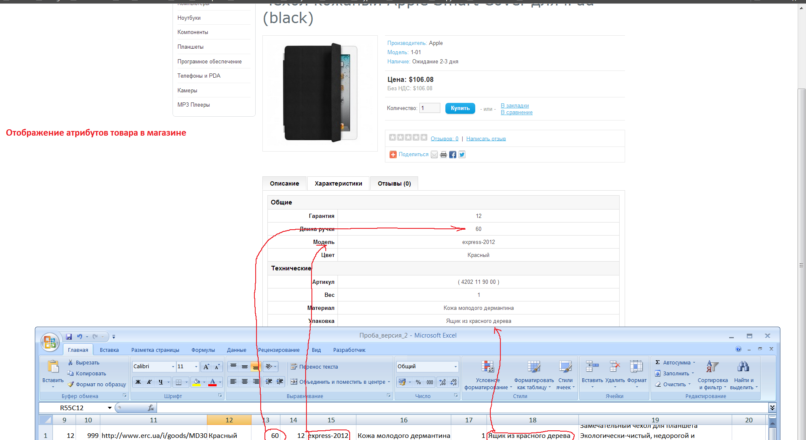
Task: Open the font size 11 dropdown
Action: point(196,366)
